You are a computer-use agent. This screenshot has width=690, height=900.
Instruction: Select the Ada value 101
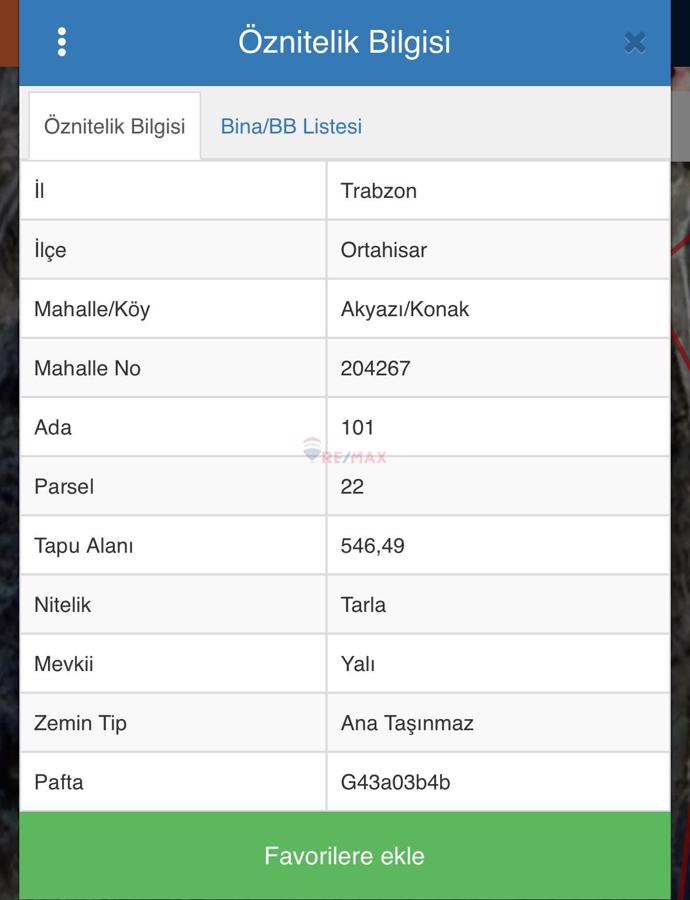pyautogui.click(x=357, y=427)
